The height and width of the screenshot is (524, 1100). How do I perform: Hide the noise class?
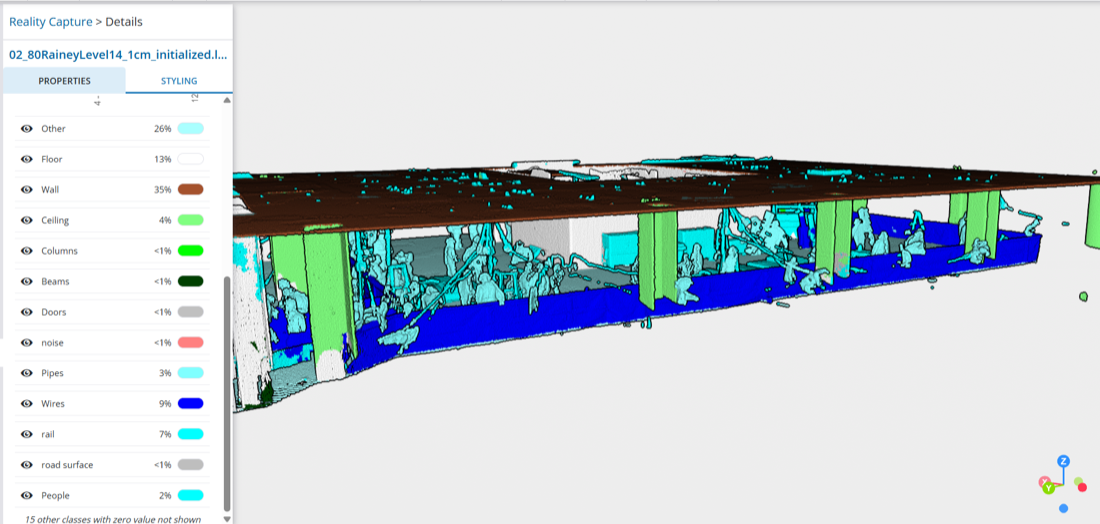(27, 342)
